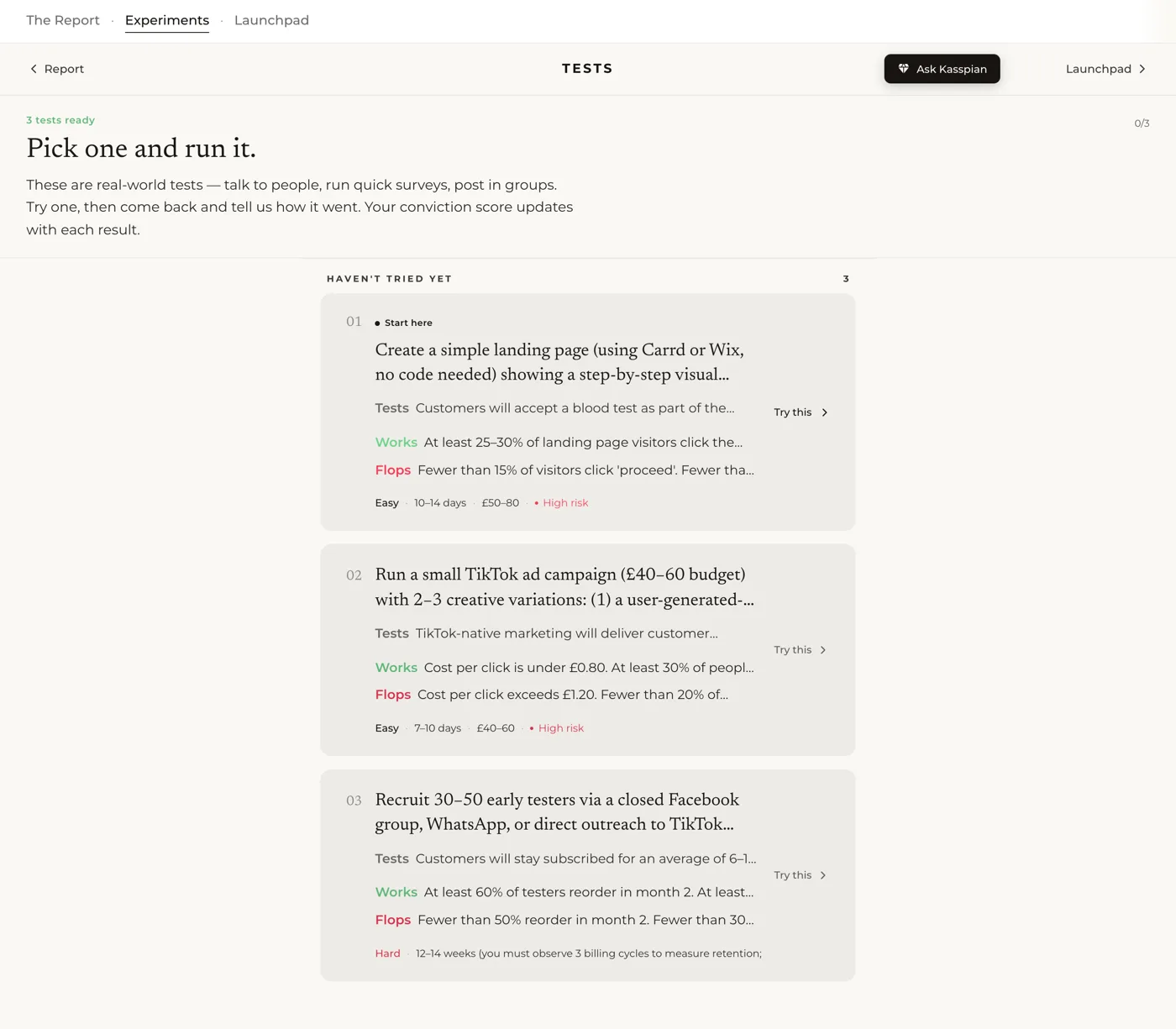
Task: Click the 0/3 progress counter
Action: pos(1142,123)
